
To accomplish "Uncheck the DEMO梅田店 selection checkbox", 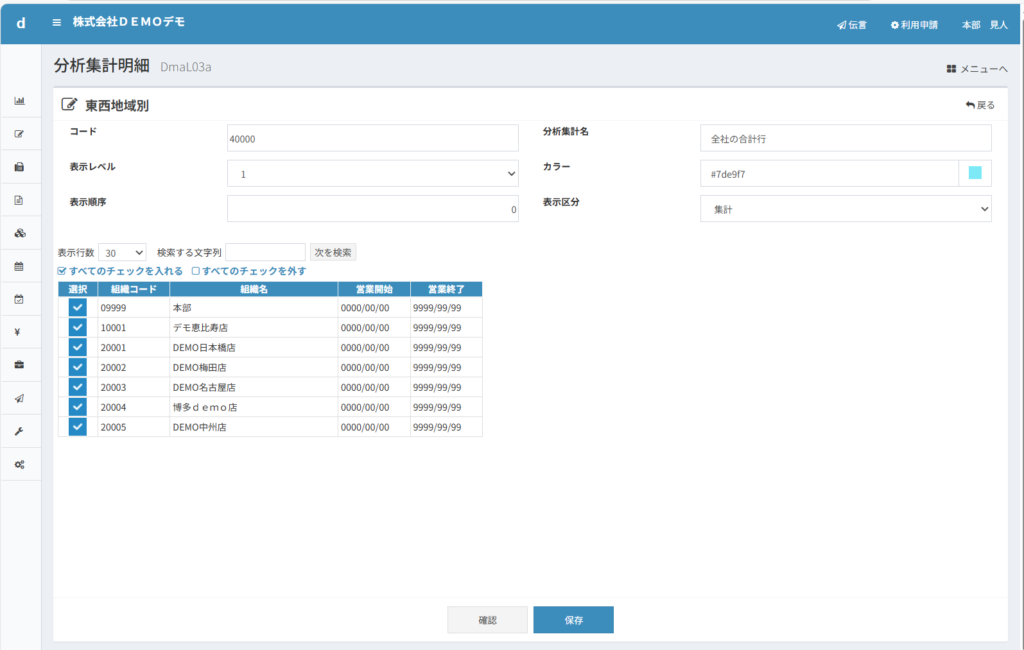I will click(77, 367).
